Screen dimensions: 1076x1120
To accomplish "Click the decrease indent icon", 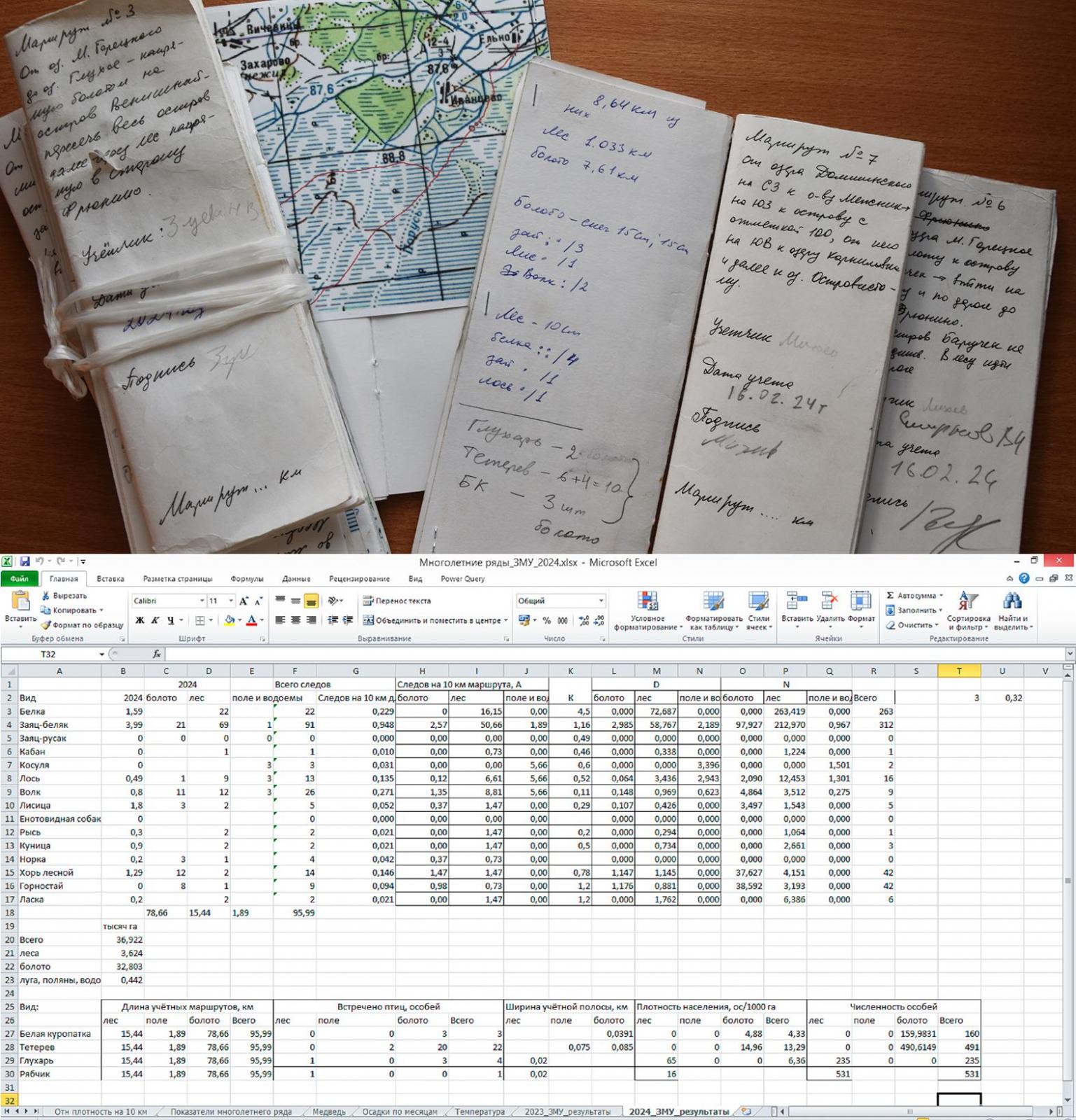I will 333,620.
